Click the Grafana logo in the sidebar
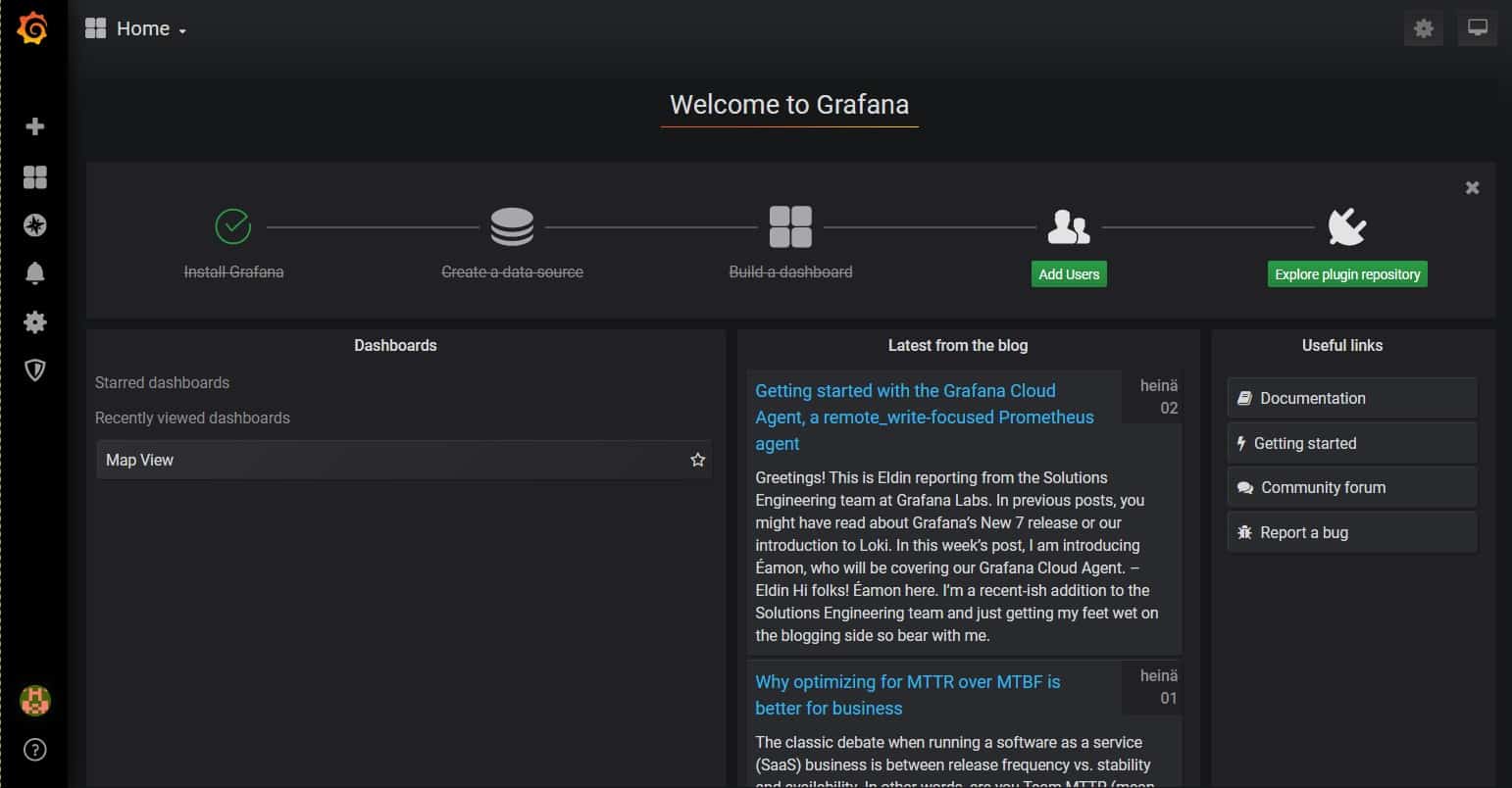Screen dimensions: 1512x788 click(x=33, y=28)
